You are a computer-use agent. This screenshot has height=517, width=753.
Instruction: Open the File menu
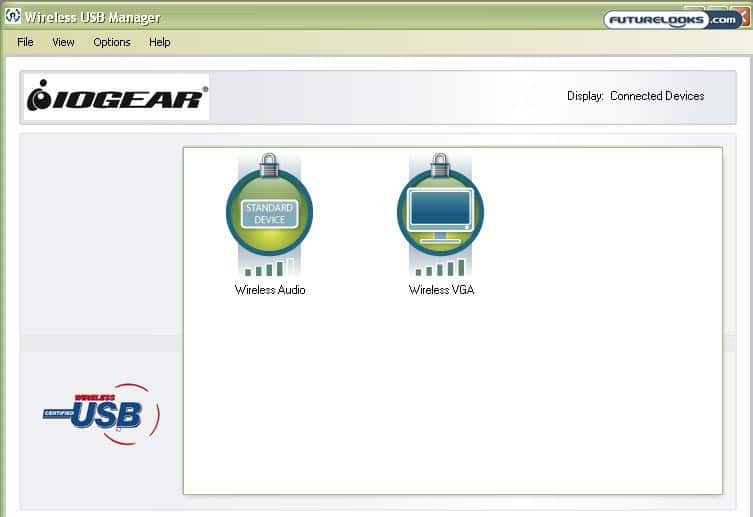coord(25,42)
